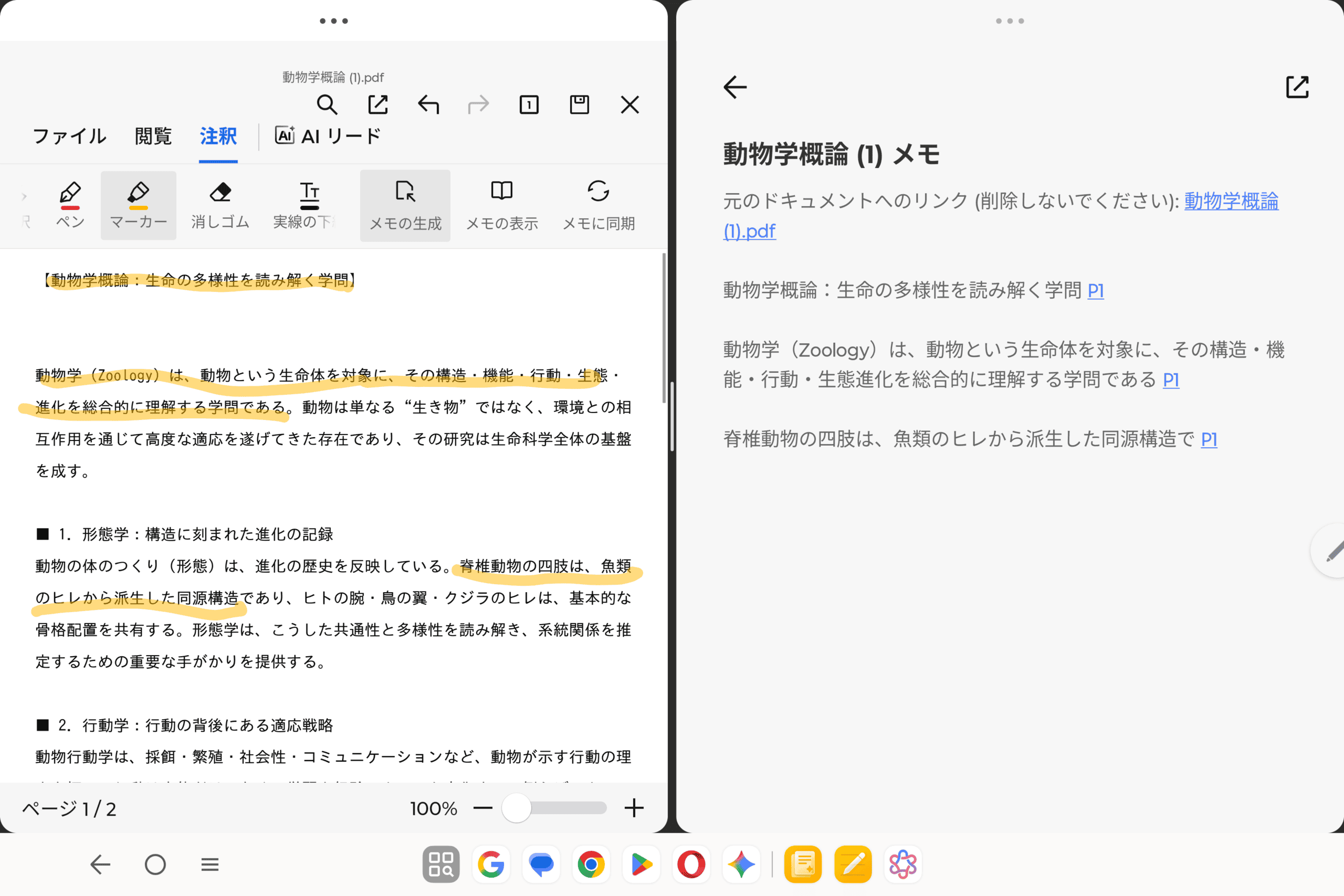Click P1 link after 生命の多様性を読み解く学問
This screenshot has height=896, width=1344.
1096,291
